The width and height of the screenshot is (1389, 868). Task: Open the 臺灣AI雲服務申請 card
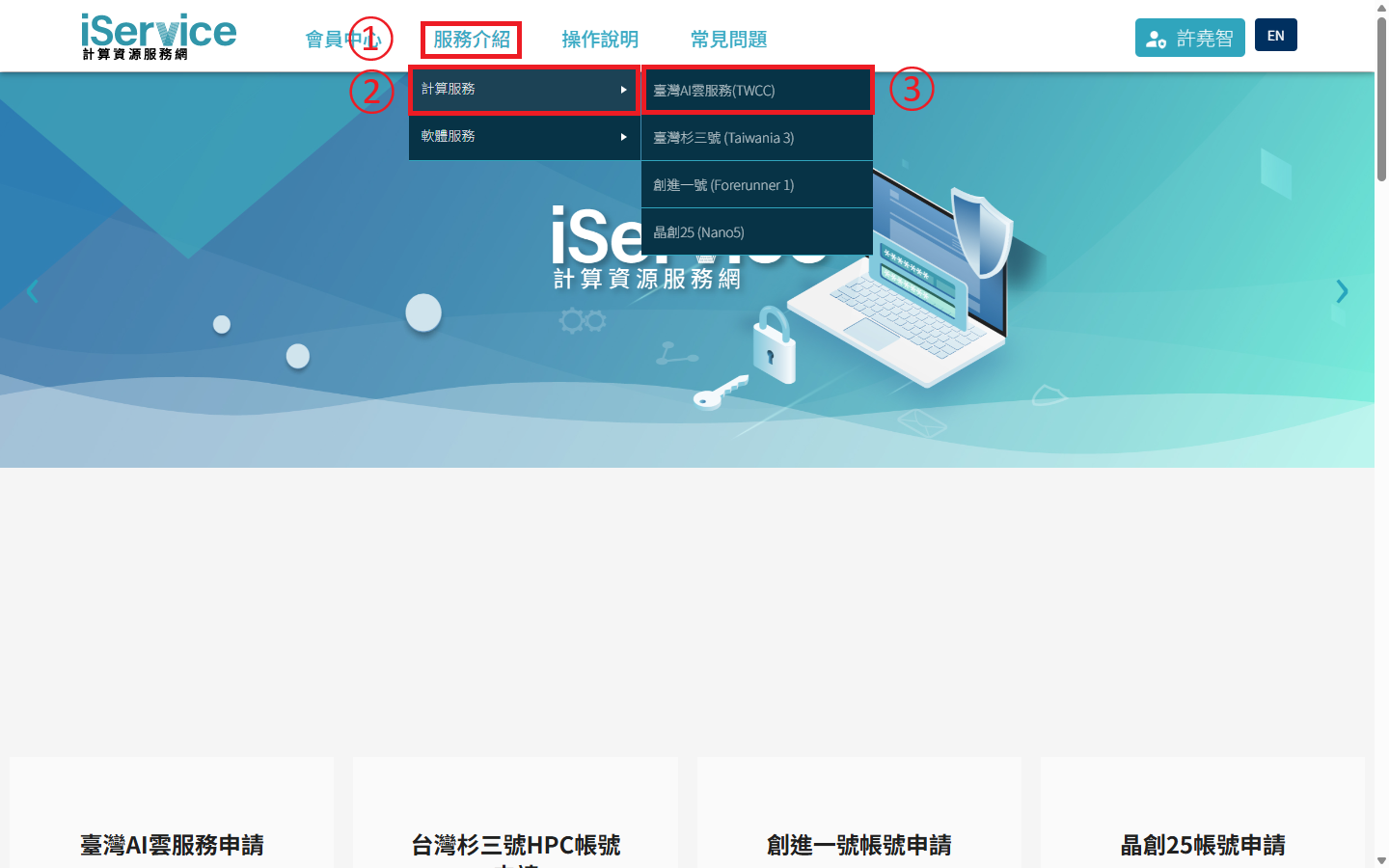pos(172,812)
